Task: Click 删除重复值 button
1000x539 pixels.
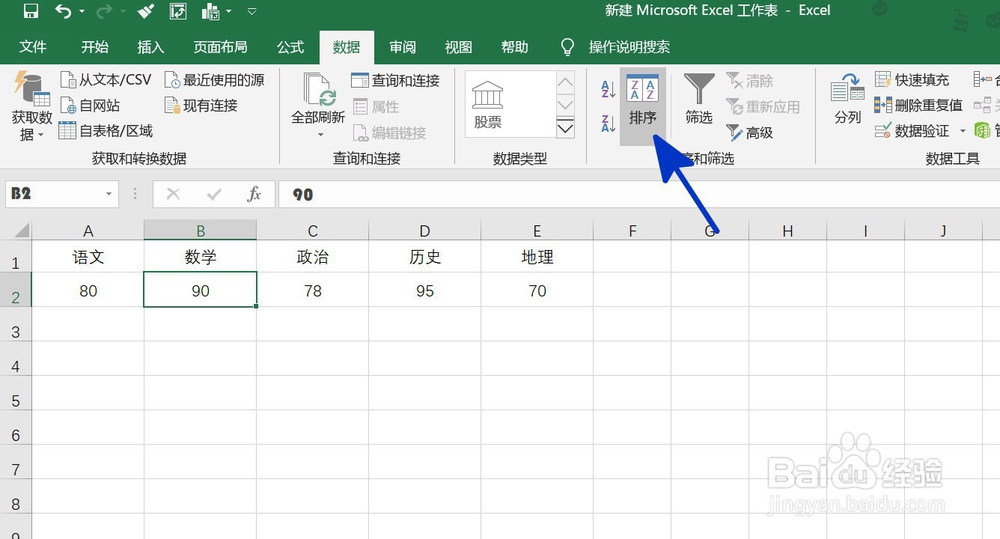Action: click(x=918, y=105)
